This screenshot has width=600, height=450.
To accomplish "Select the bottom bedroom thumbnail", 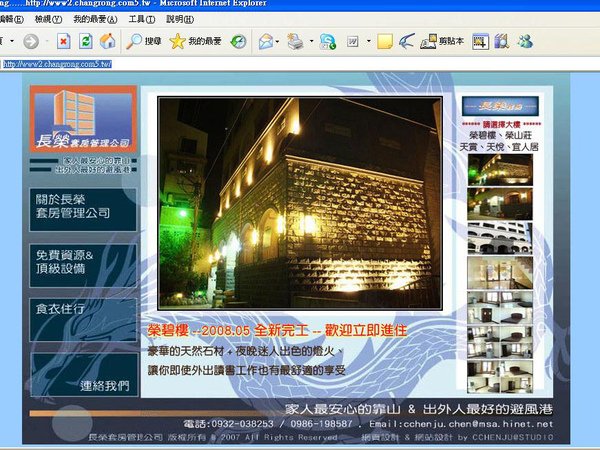I will tap(500, 377).
